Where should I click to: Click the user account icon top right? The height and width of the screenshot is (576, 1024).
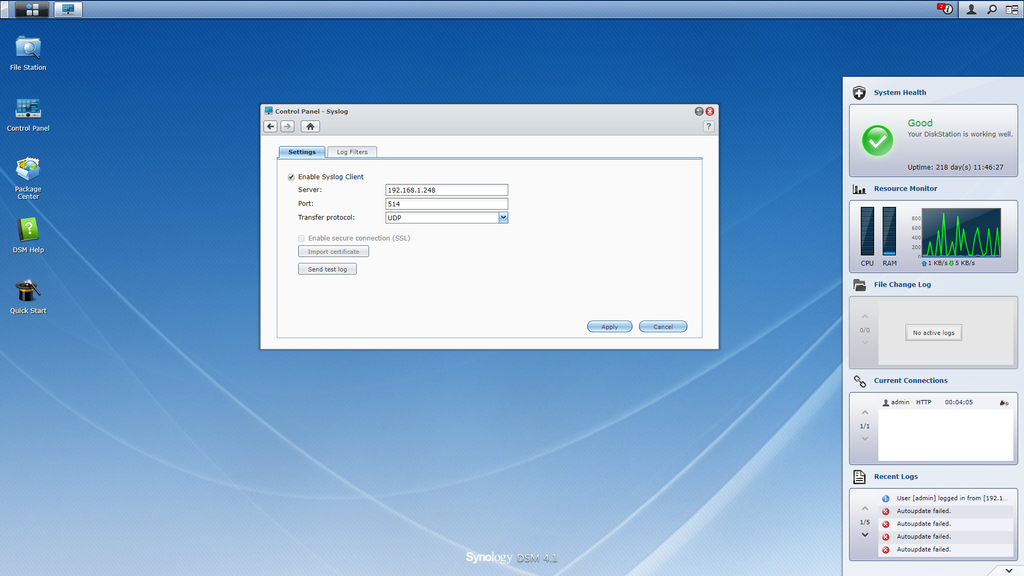969,9
